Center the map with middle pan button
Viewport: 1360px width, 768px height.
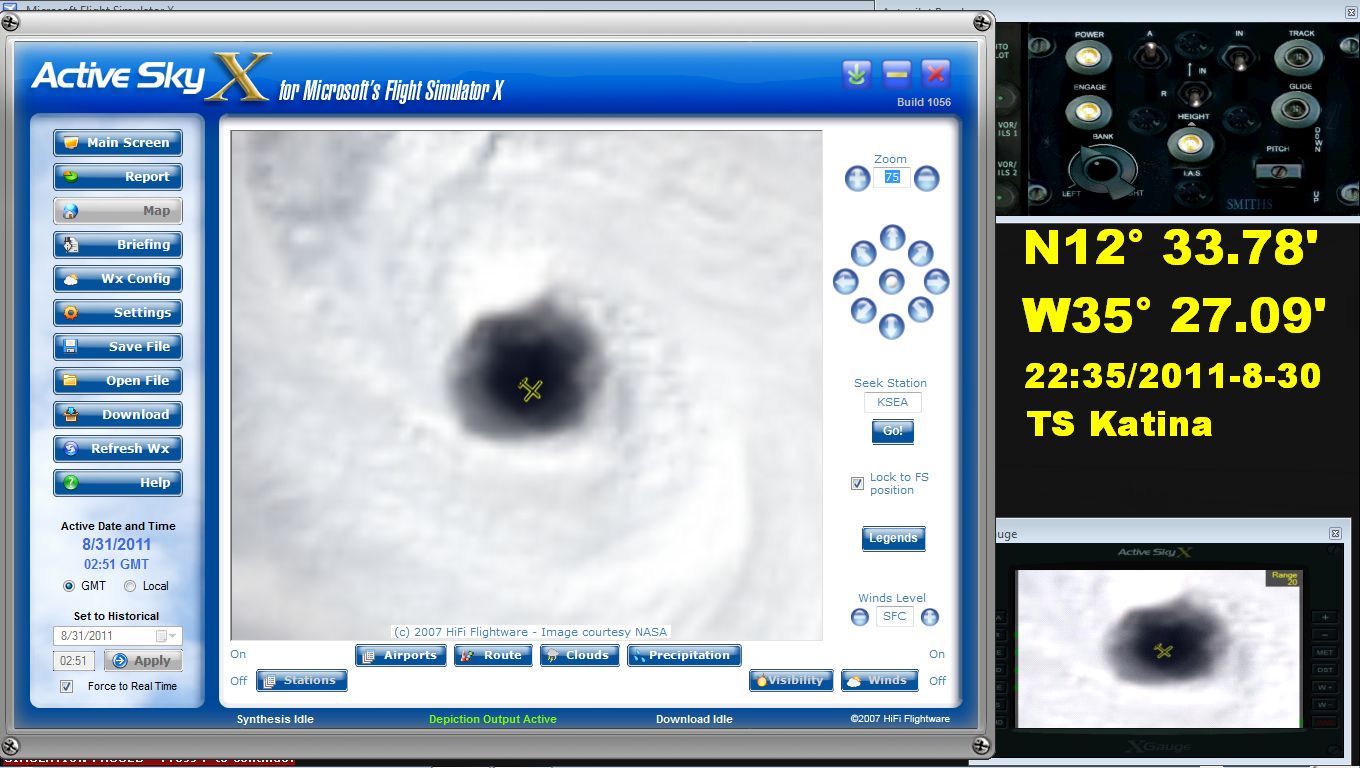[892, 282]
